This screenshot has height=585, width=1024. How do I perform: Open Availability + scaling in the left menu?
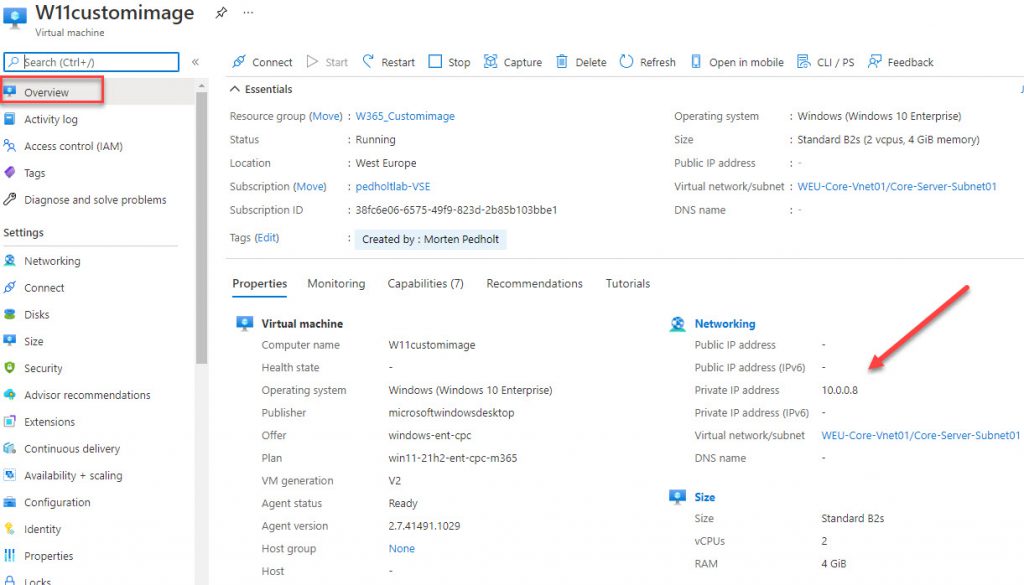tap(73, 475)
